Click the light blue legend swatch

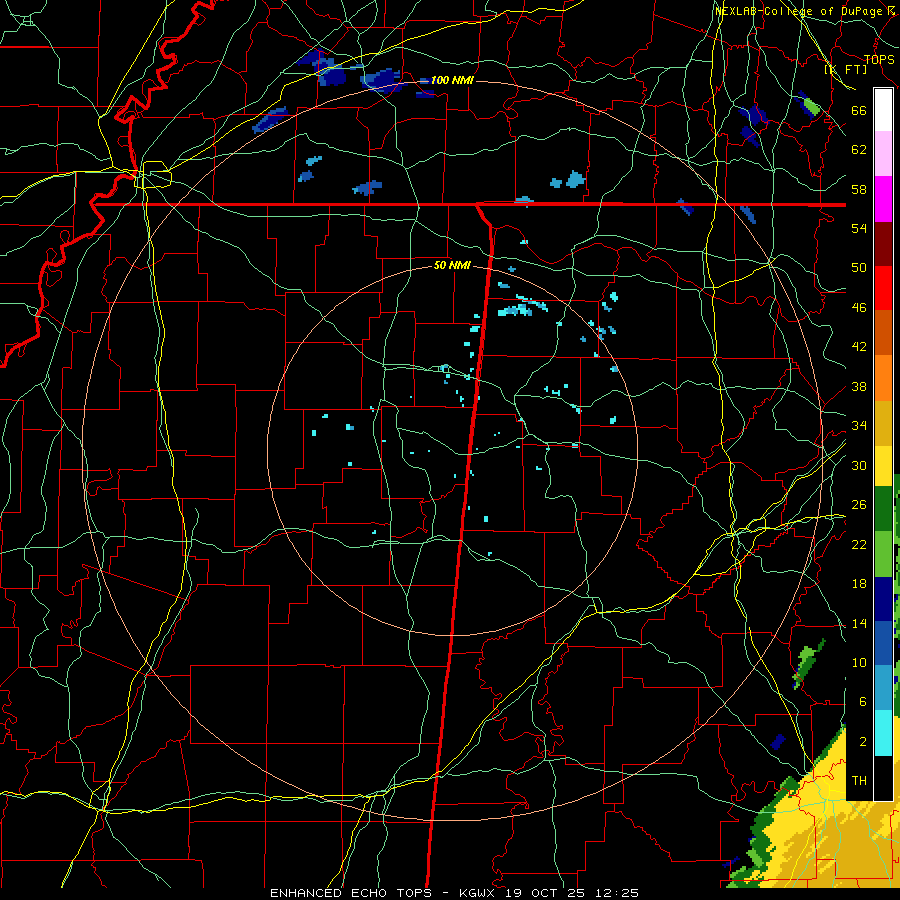coord(883,687)
